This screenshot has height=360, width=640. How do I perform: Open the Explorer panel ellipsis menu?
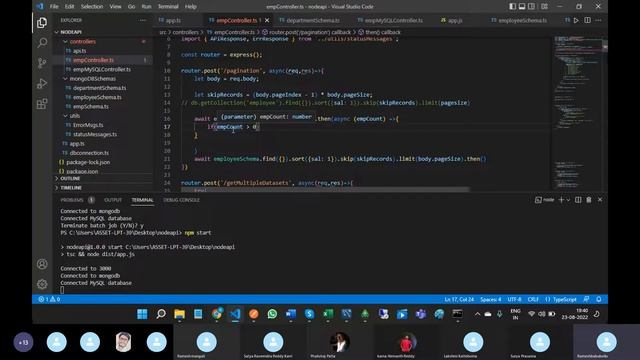coord(142,20)
